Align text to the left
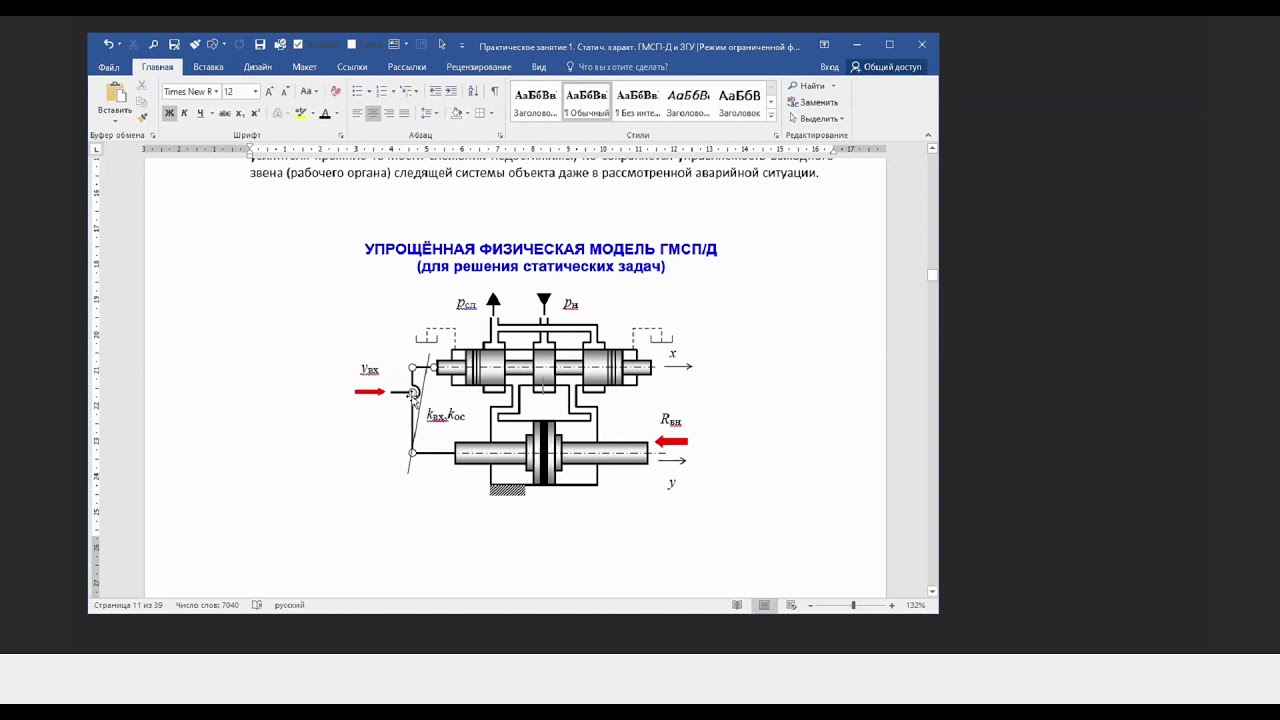1280x720 pixels. (x=357, y=113)
